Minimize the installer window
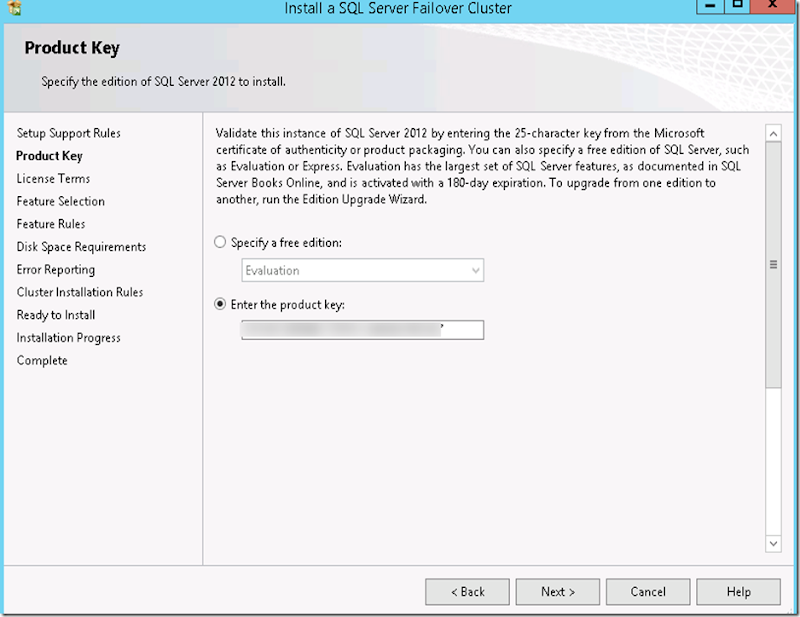The image size is (800, 617). [710, 6]
